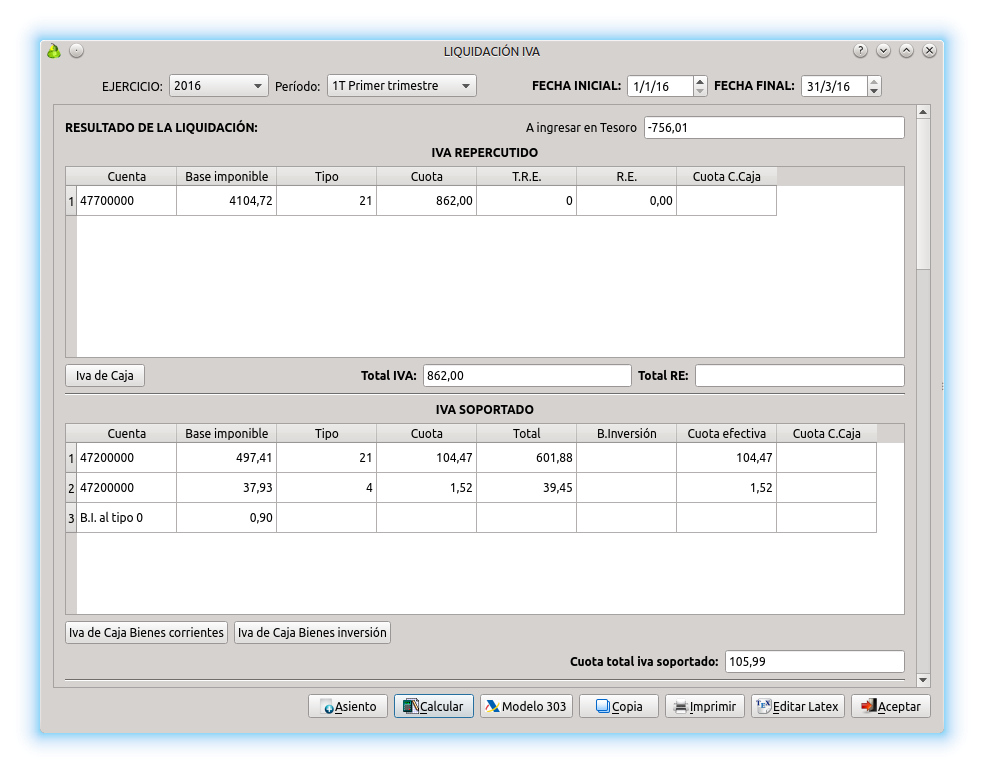Screen dimensions: 984x773
Task: Increase FECHA FINAL with up arrow
Action: pyautogui.click(x=874, y=81)
